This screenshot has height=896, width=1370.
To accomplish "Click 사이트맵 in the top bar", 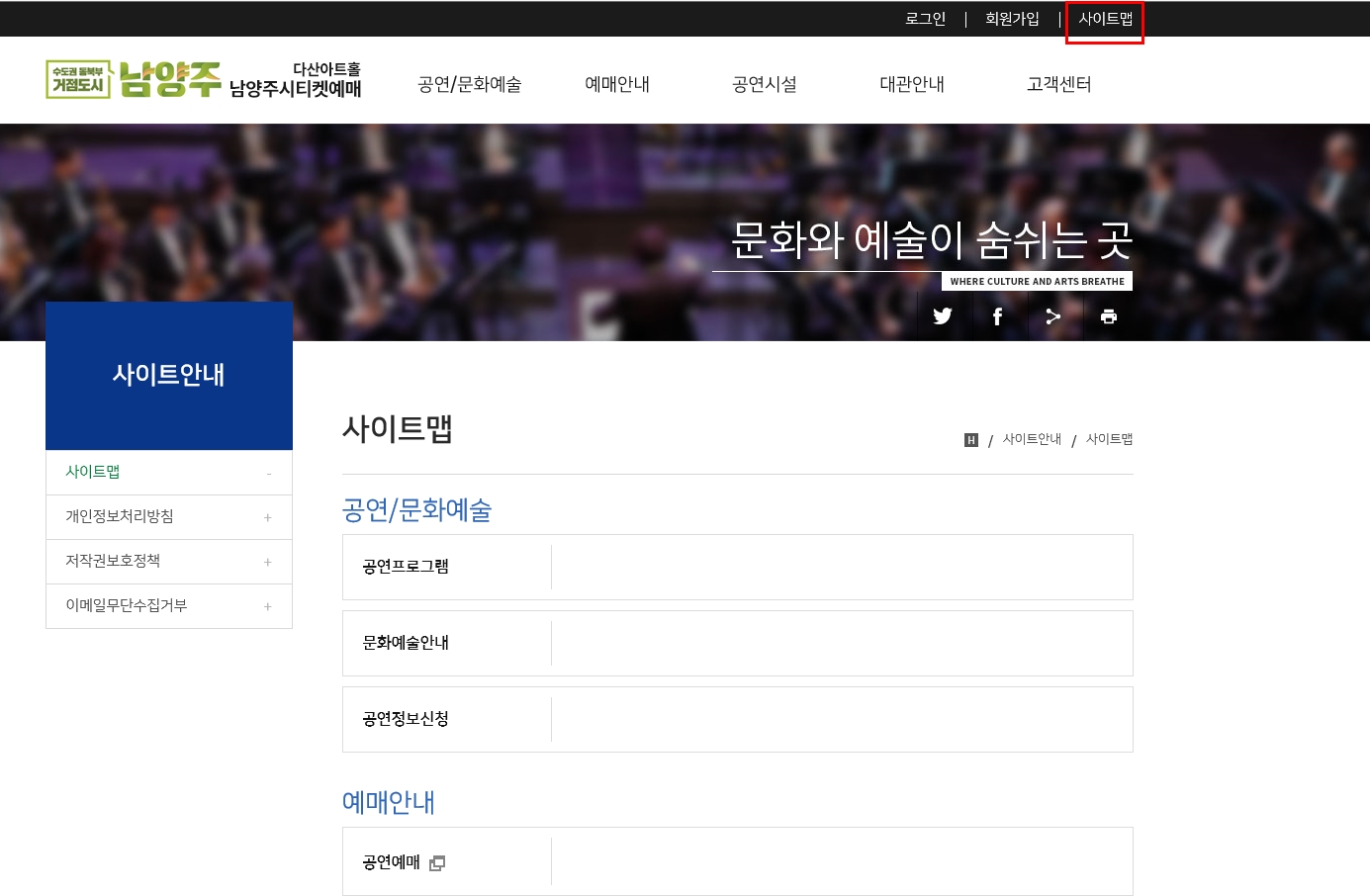I will pos(1105,19).
